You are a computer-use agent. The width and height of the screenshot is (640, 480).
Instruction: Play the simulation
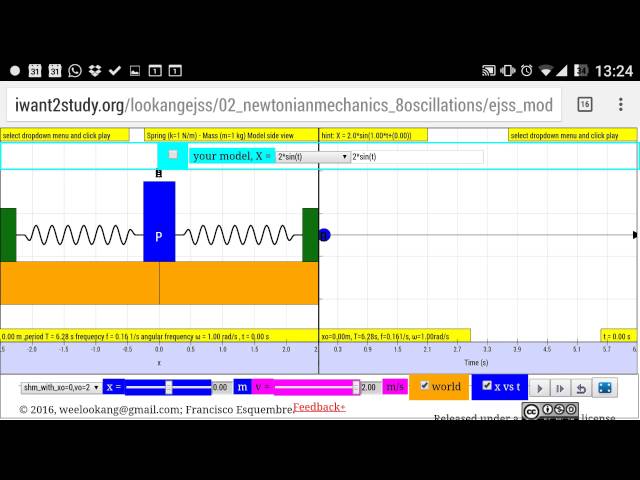[539, 388]
